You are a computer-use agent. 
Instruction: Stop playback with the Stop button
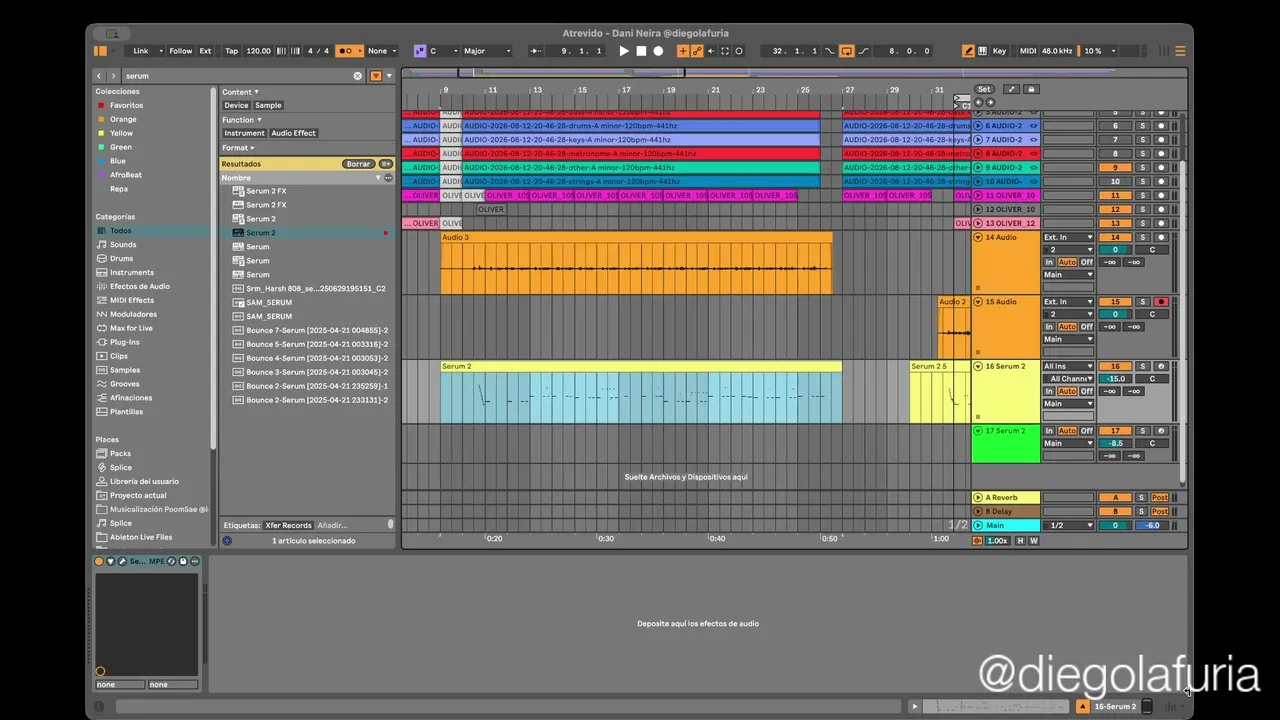coord(641,51)
